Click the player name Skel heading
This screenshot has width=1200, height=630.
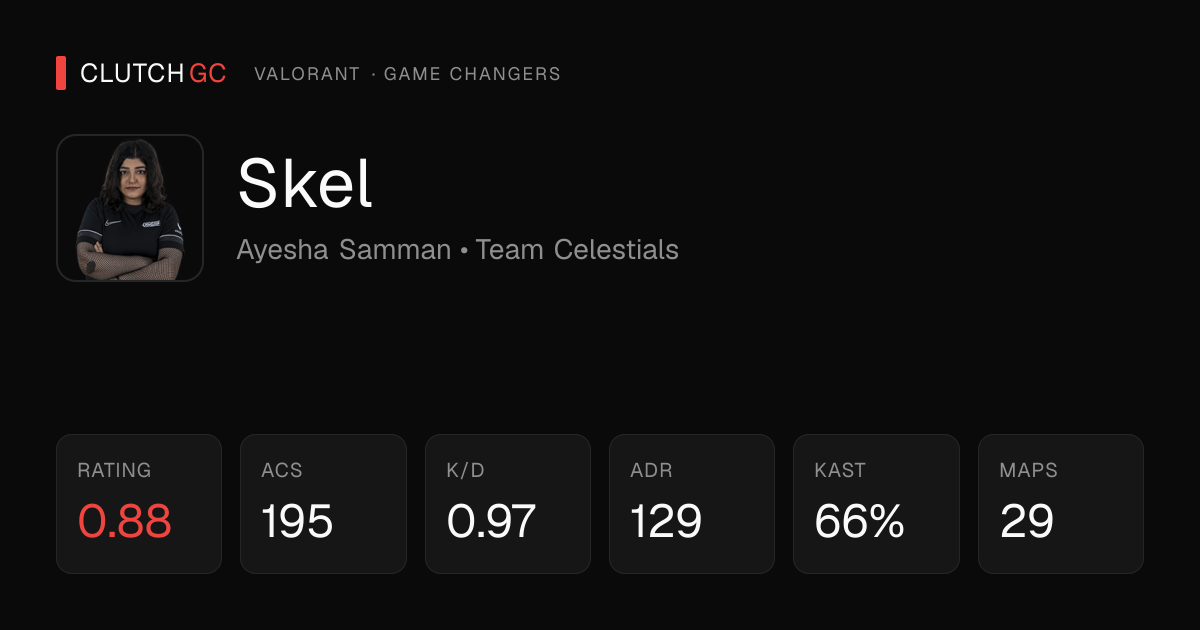[305, 184]
